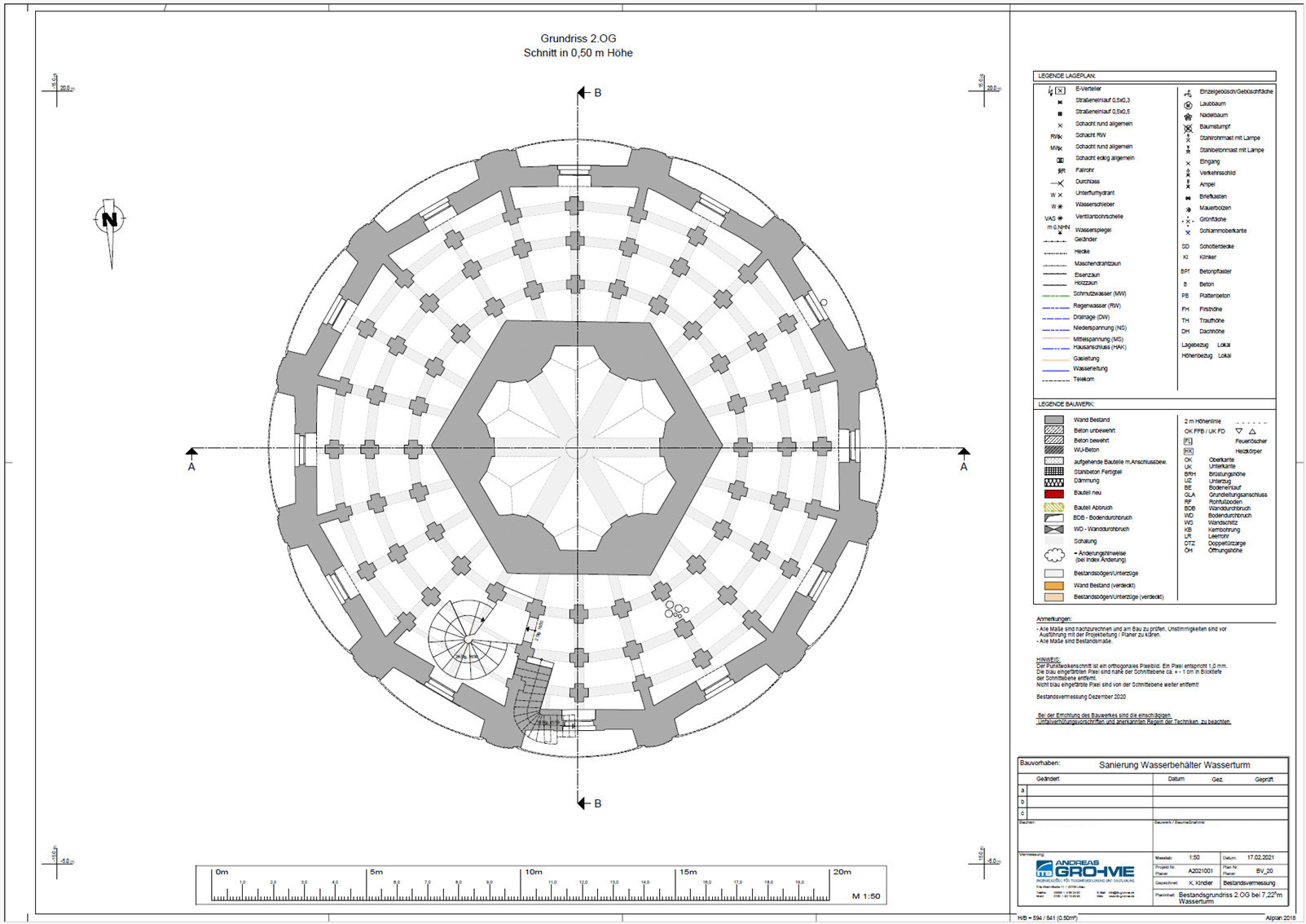Click the Baumstumpf symbol in legend
The image size is (1306, 924).
click(1188, 128)
